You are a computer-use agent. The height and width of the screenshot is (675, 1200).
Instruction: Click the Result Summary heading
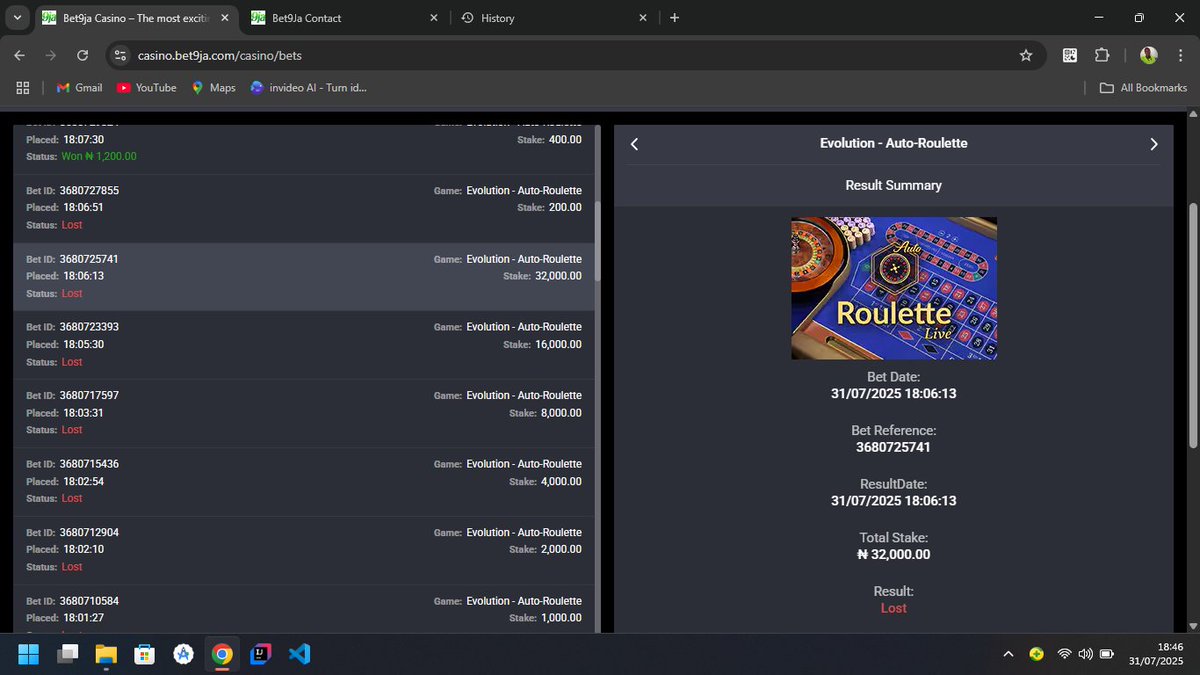tap(894, 185)
